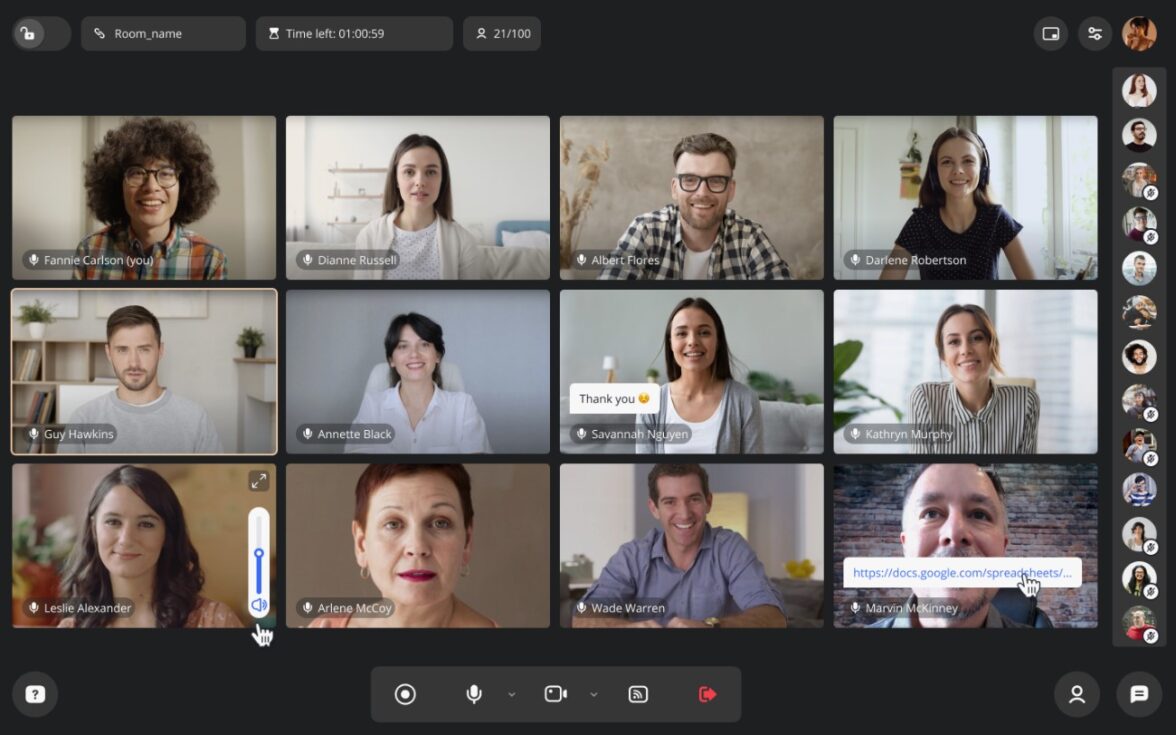Screen dimensions: 1176x735
Task: Show the participants panel
Action: tap(1077, 694)
